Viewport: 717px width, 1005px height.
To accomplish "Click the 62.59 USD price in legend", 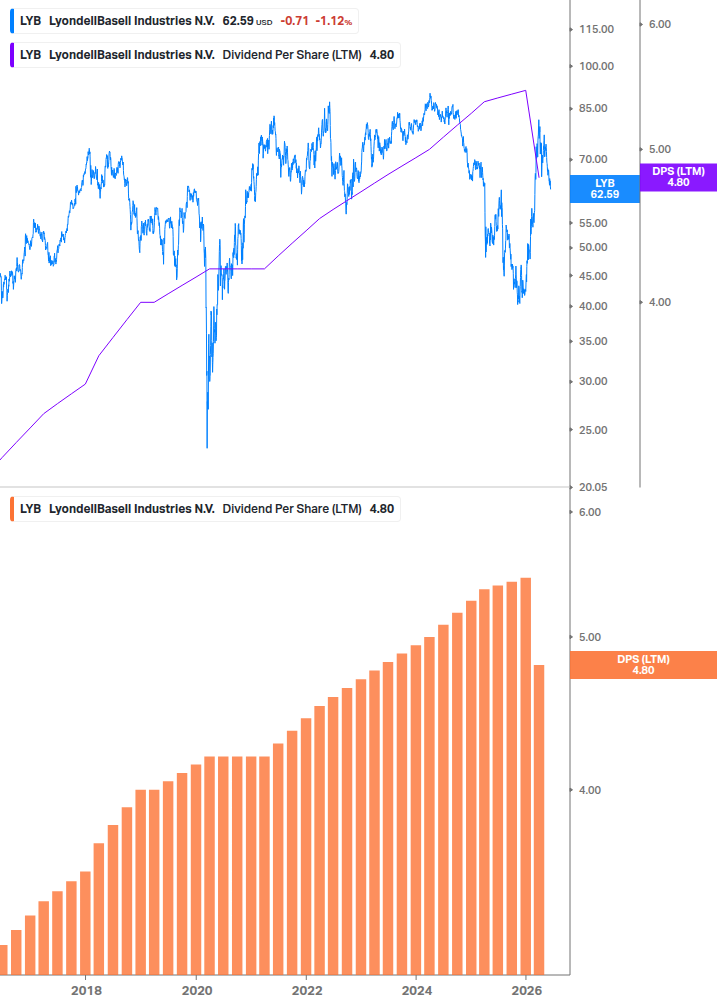I will (247, 21).
